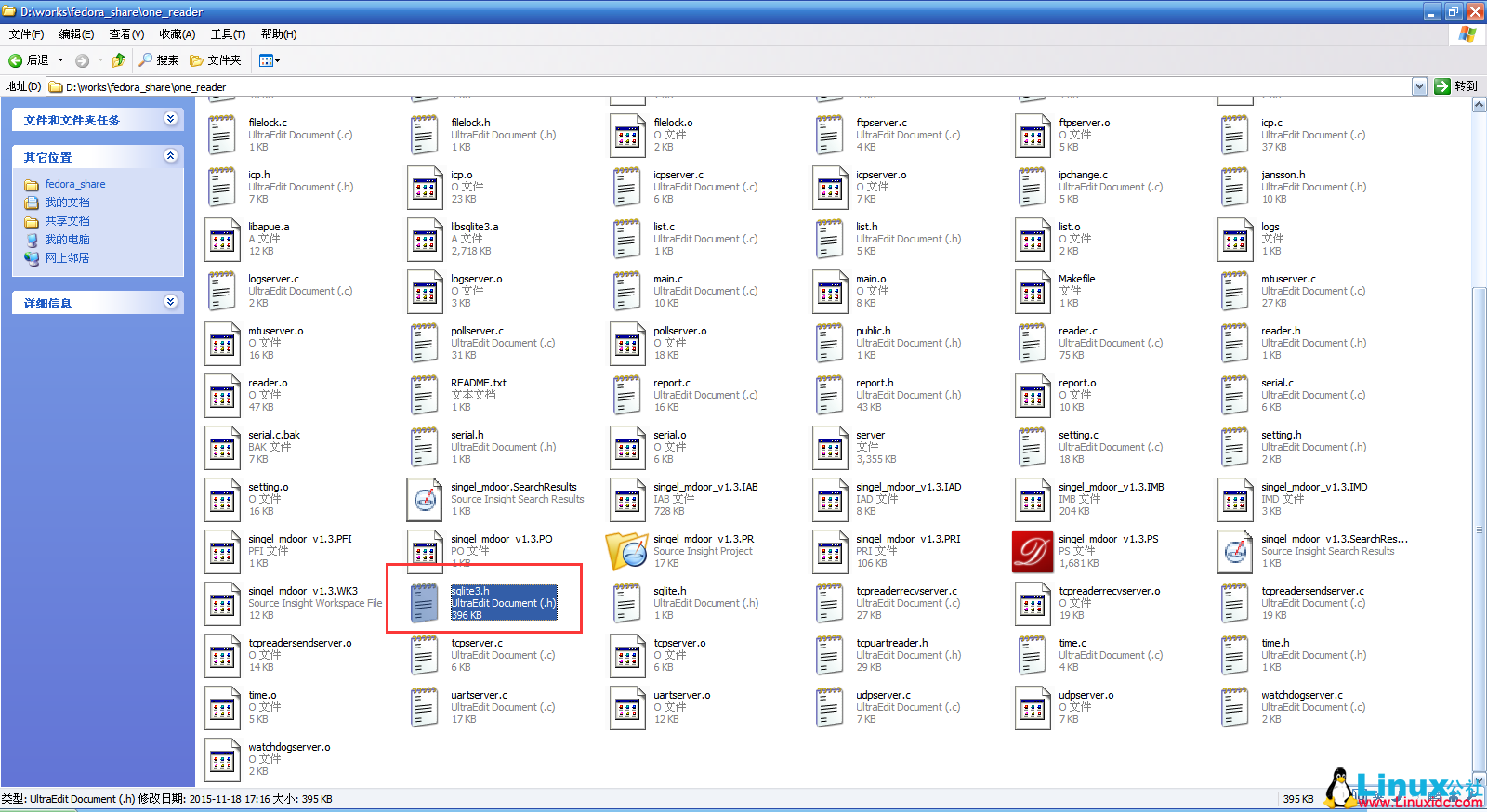Open the Views dropdown button
The height and width of the screenshot is (812, 1487).
pyautogui.click(x=270, y=60)
